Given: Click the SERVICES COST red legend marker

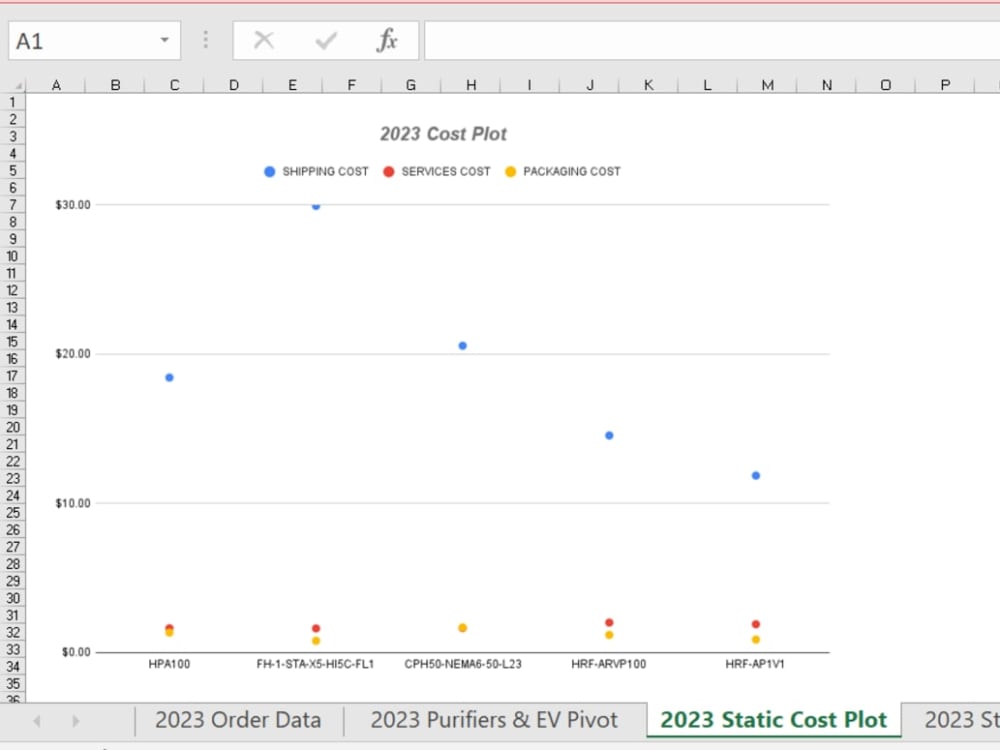Looking at the screenshot, I should tap(388, 172).
